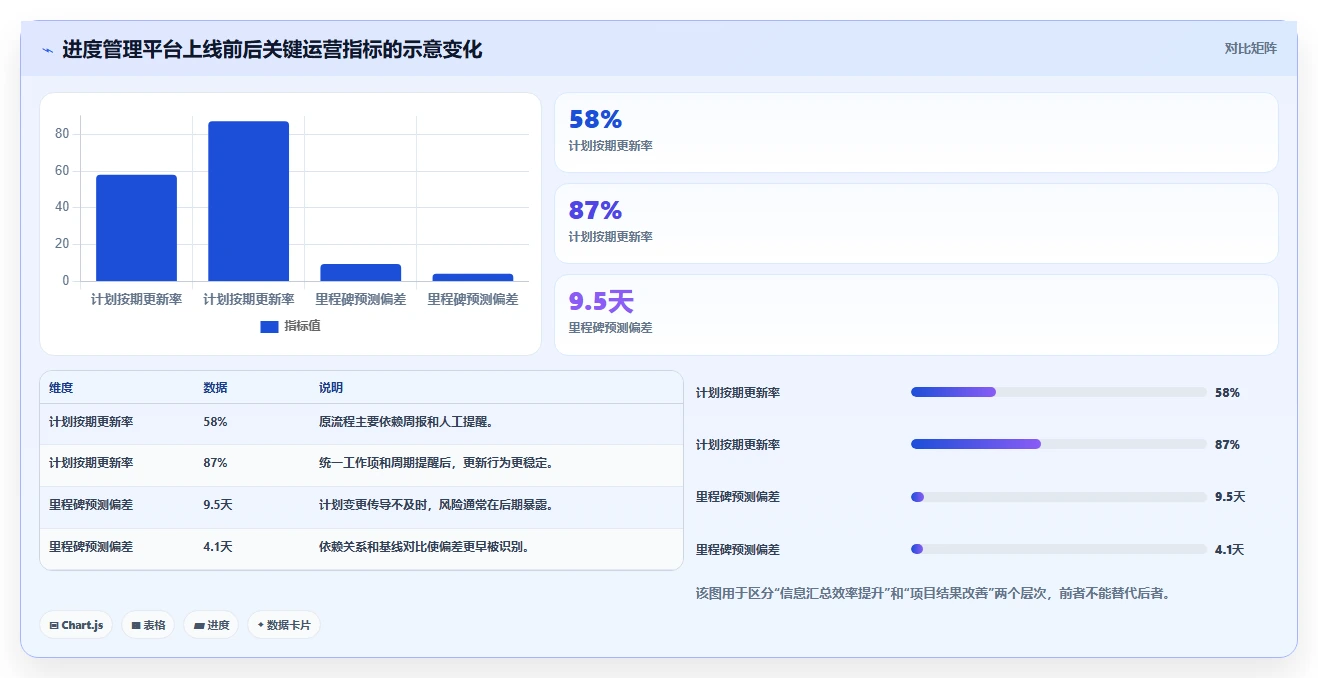Screen dimensions: 1318x678
Task: Select the 58% data card
Action: tap(916, 133)
